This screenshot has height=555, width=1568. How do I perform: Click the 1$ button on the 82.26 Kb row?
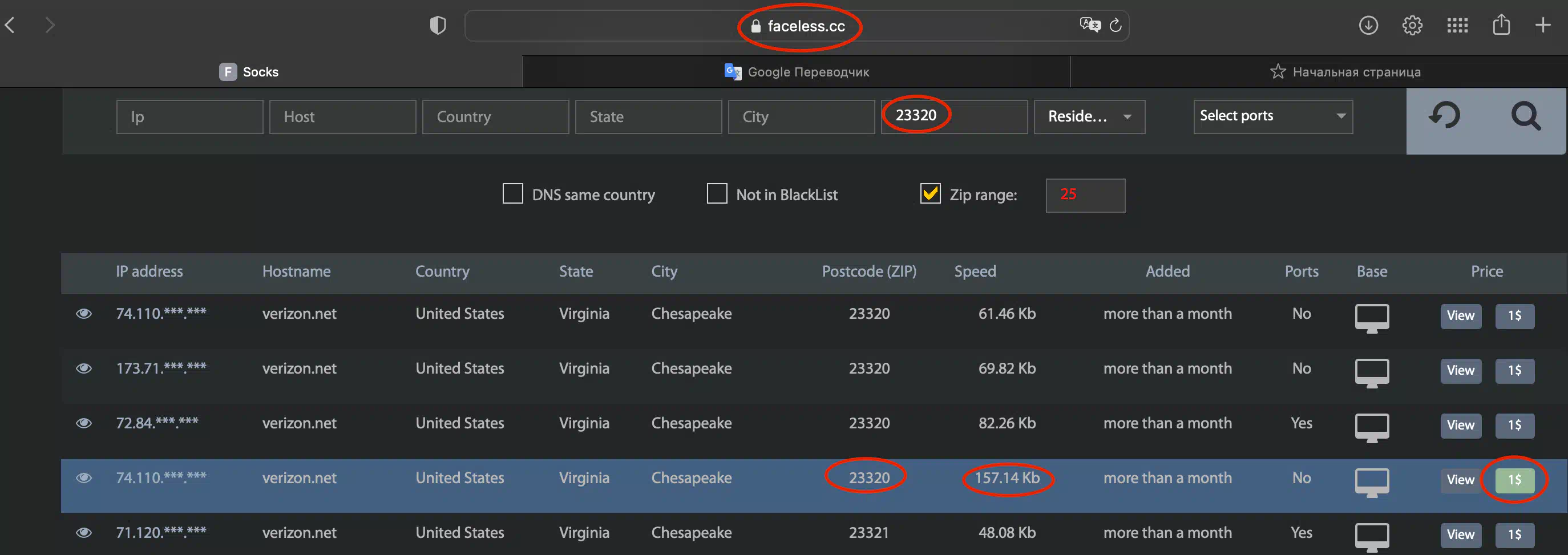tap(1514, 426)
